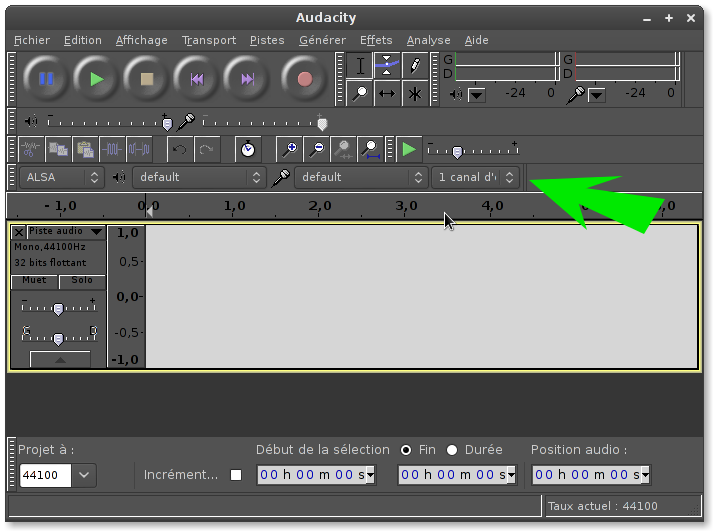Adjust the playback speed slider

click(473, 150)
